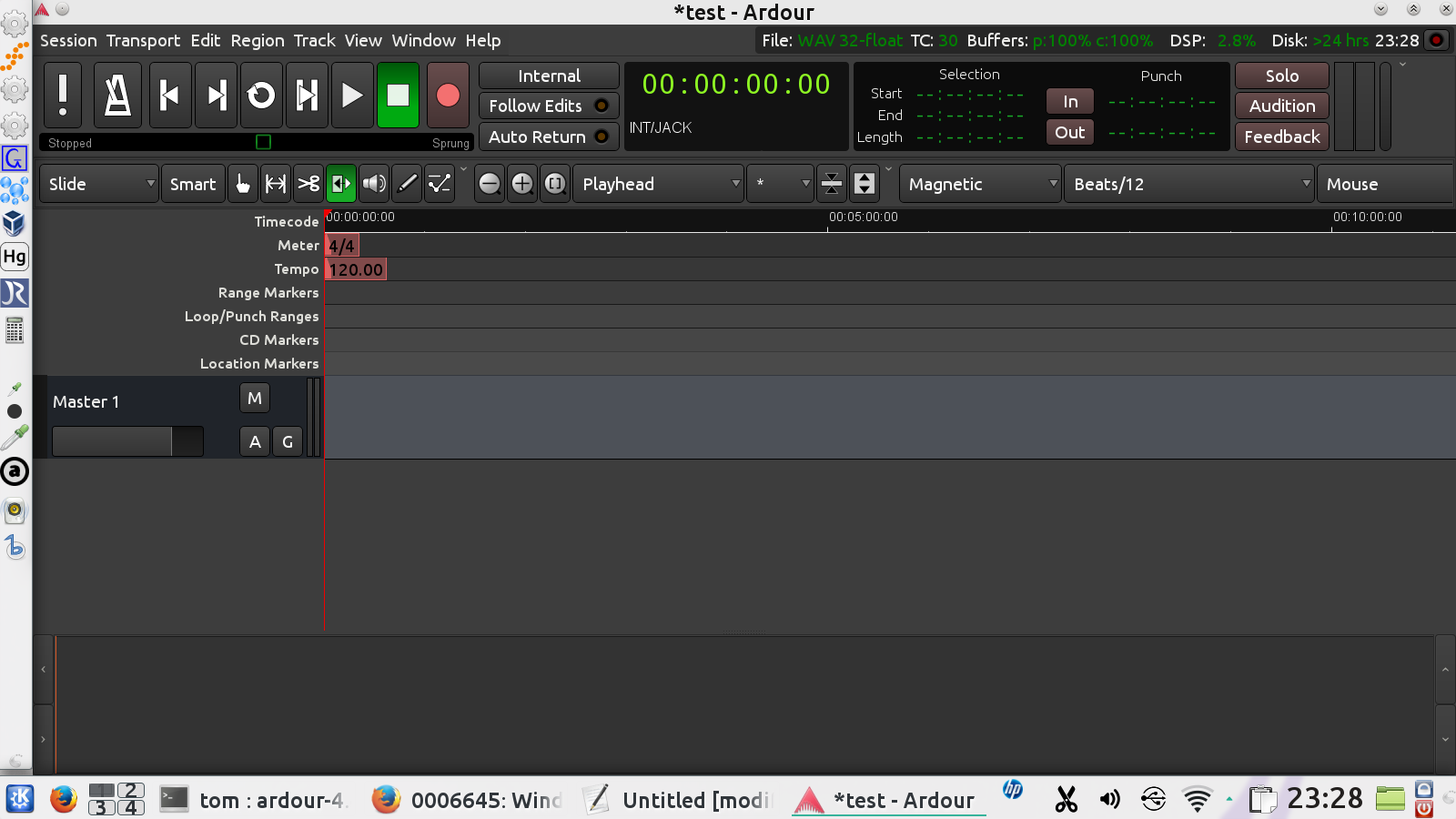
Task: Open the Transport menu
Action: pyautogui.click(x=143, y=41)
